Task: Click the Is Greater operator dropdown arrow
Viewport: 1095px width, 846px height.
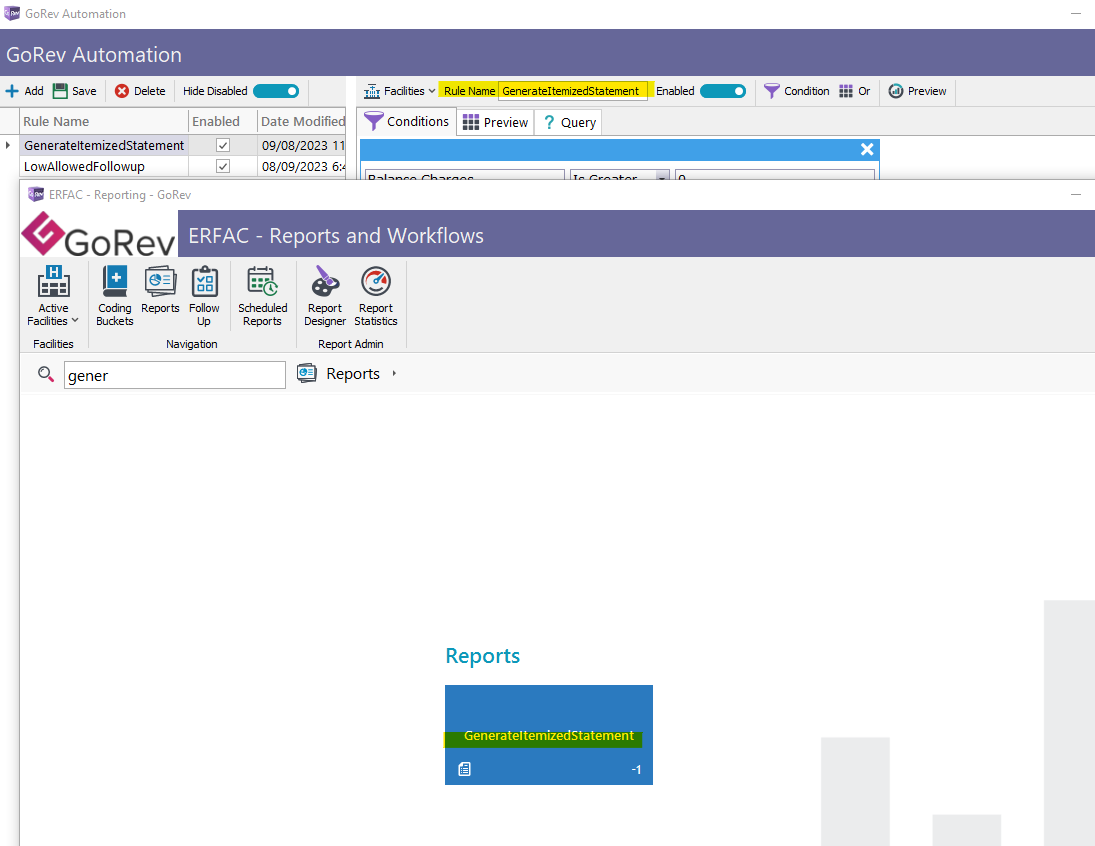Action: coord(661,176)
